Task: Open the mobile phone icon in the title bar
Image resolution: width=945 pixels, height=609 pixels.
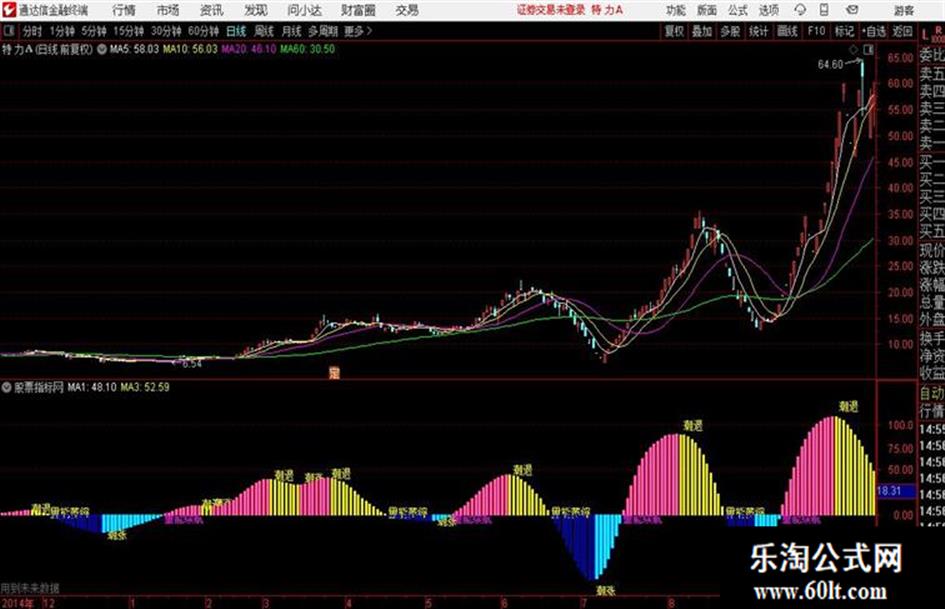Action: 824,10
